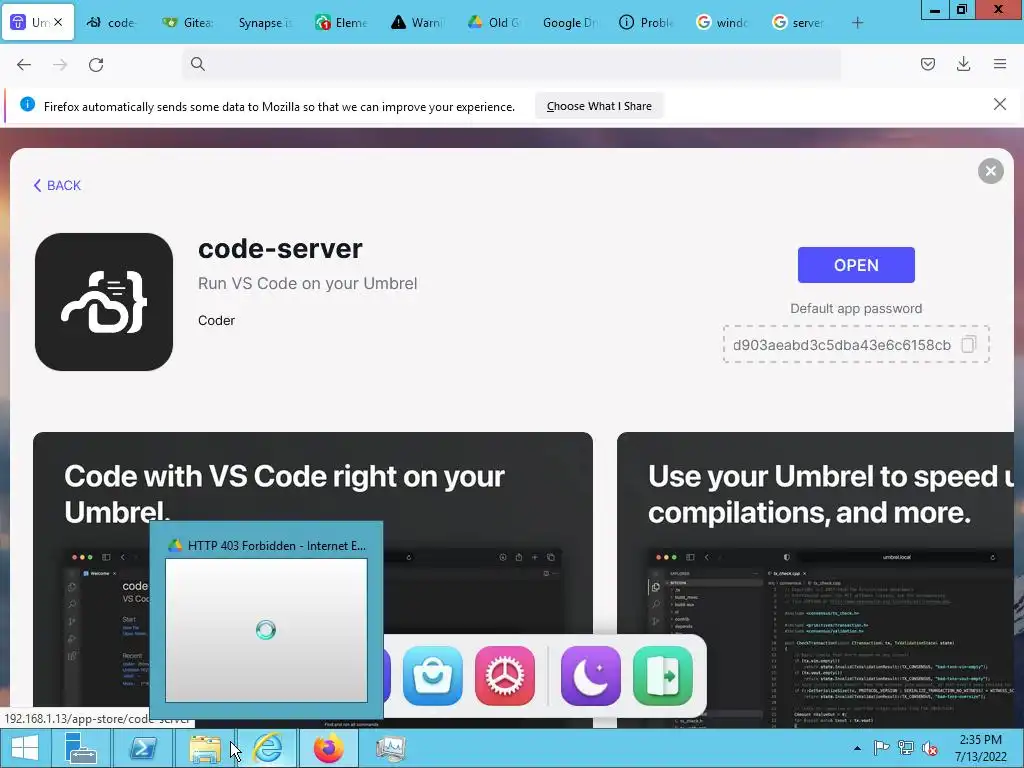
Task: Close the app details dialog
Action: click(x=990, y=171)
